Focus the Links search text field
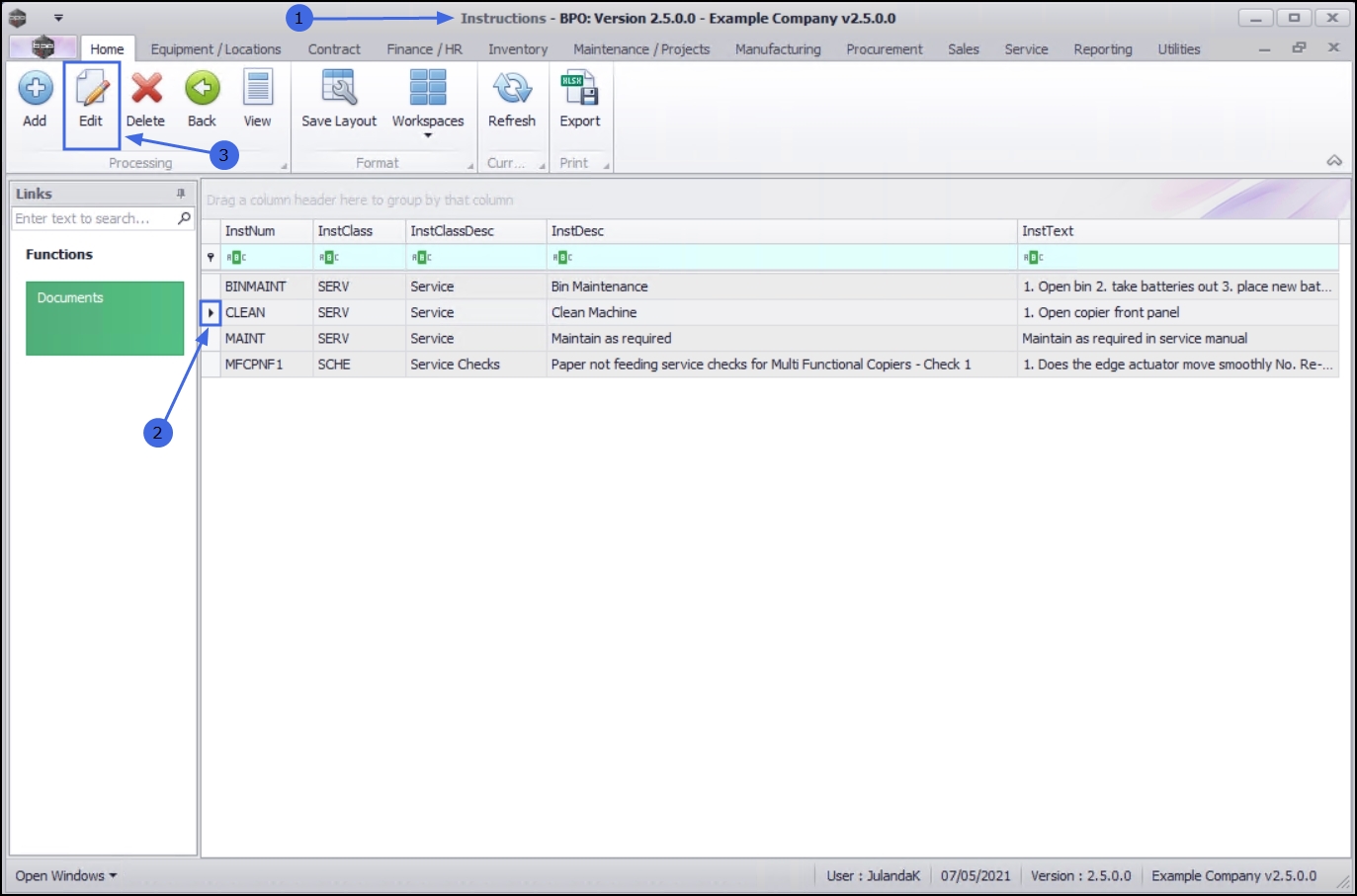This screenshot has height=896, width=1357. click(x=95, y=218)
